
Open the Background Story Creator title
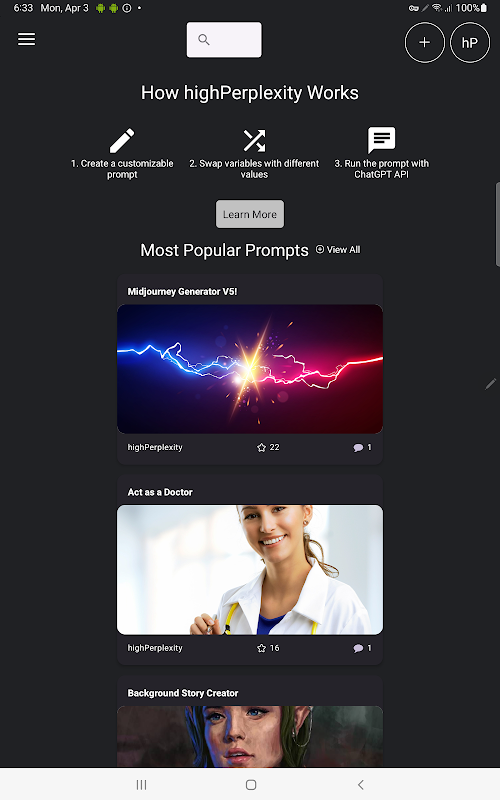tap(183, 693)
